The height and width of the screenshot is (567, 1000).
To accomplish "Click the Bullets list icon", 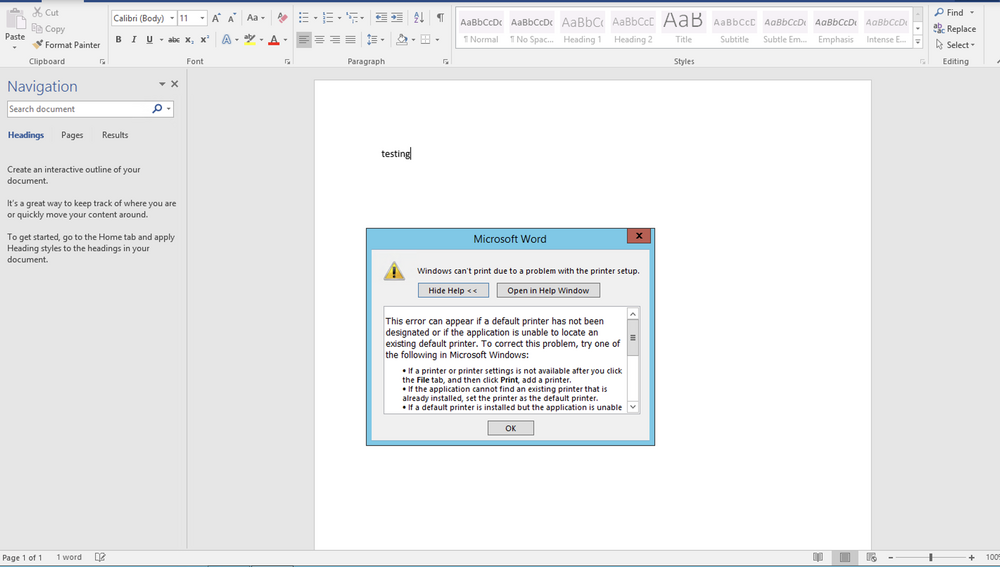I will point(304,18).
